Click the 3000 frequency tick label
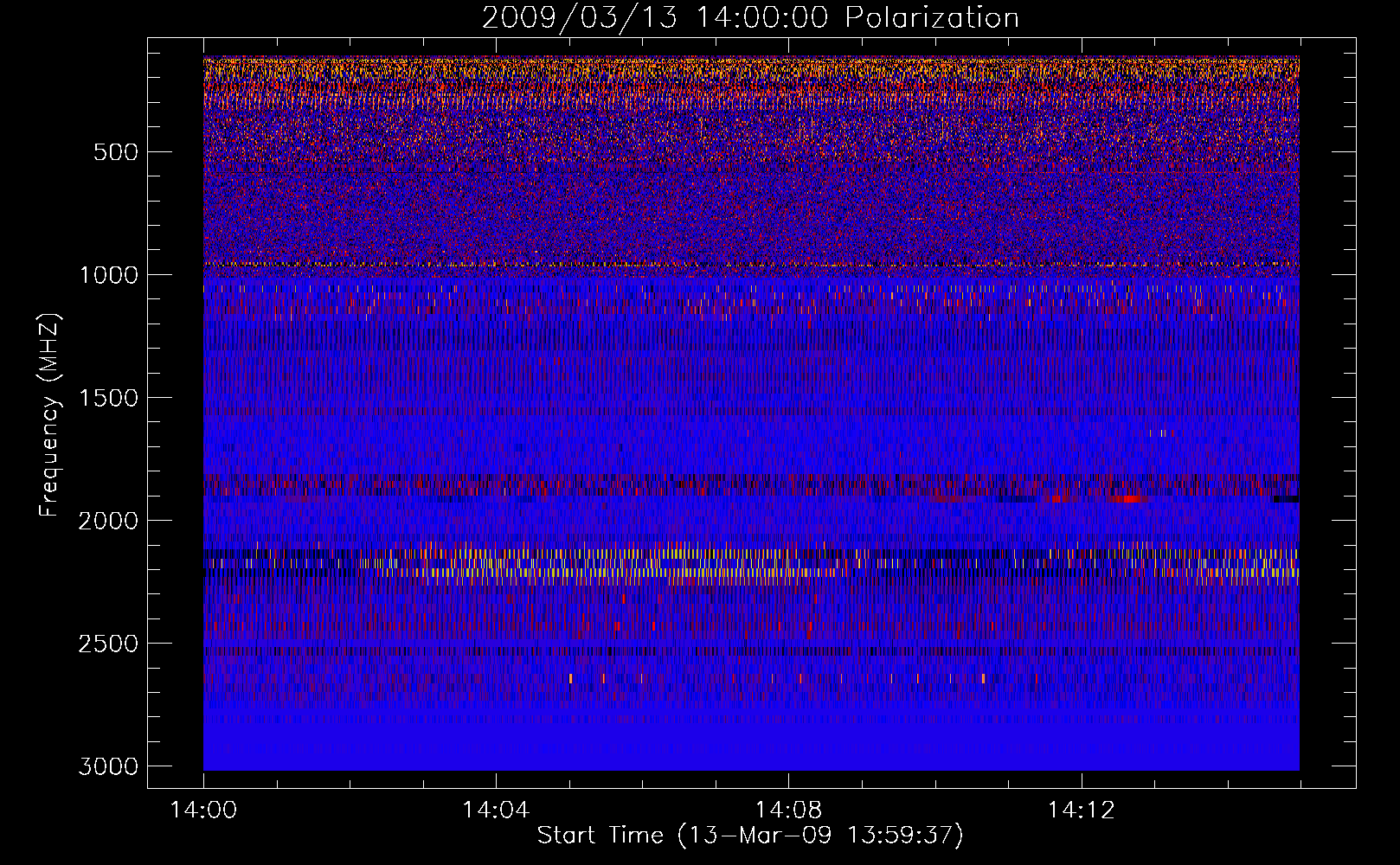Screen dimensions: 1400x865 (109, 766)
